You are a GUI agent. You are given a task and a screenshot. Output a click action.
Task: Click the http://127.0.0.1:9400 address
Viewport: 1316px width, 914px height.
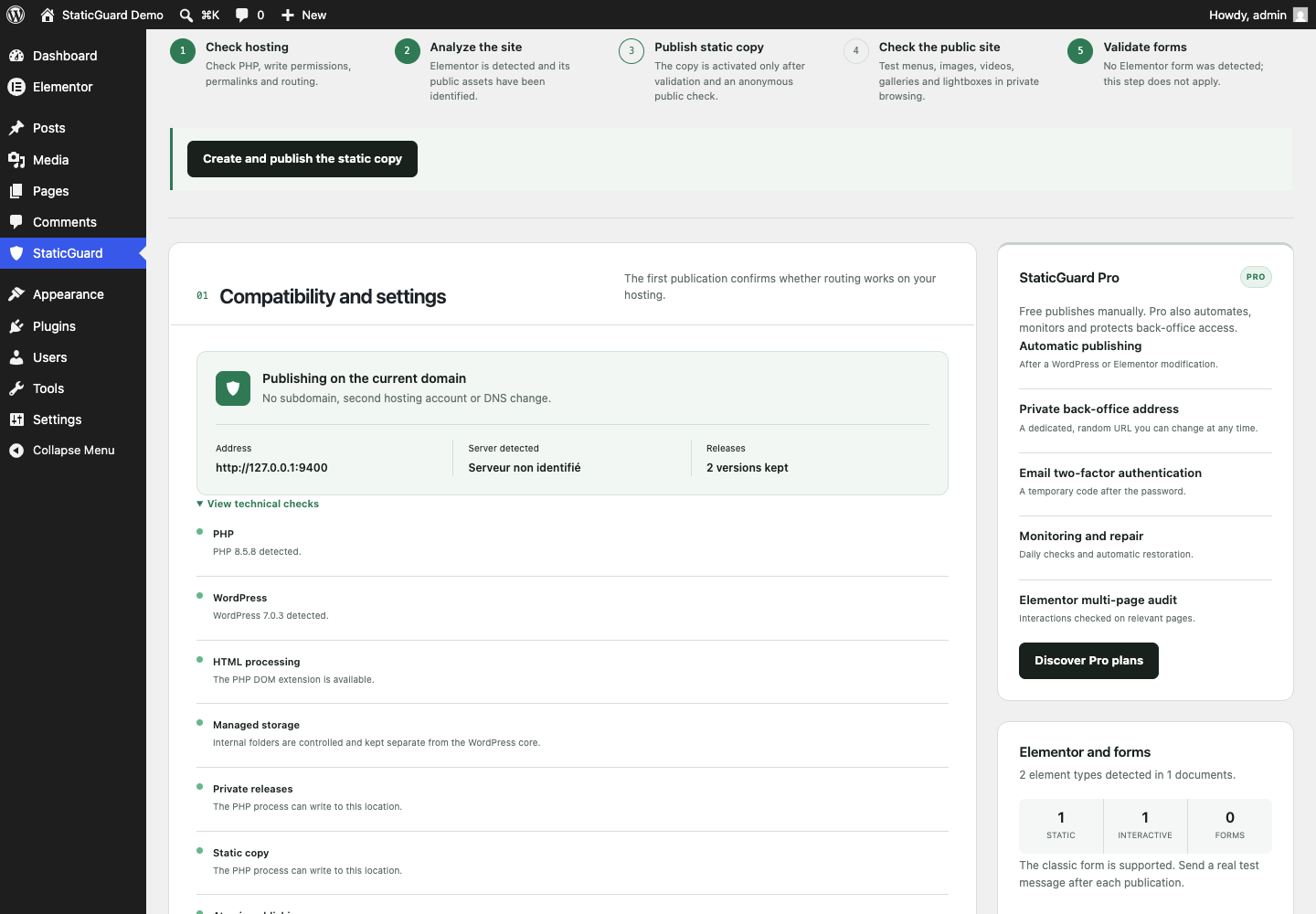(x=271, y=467)
